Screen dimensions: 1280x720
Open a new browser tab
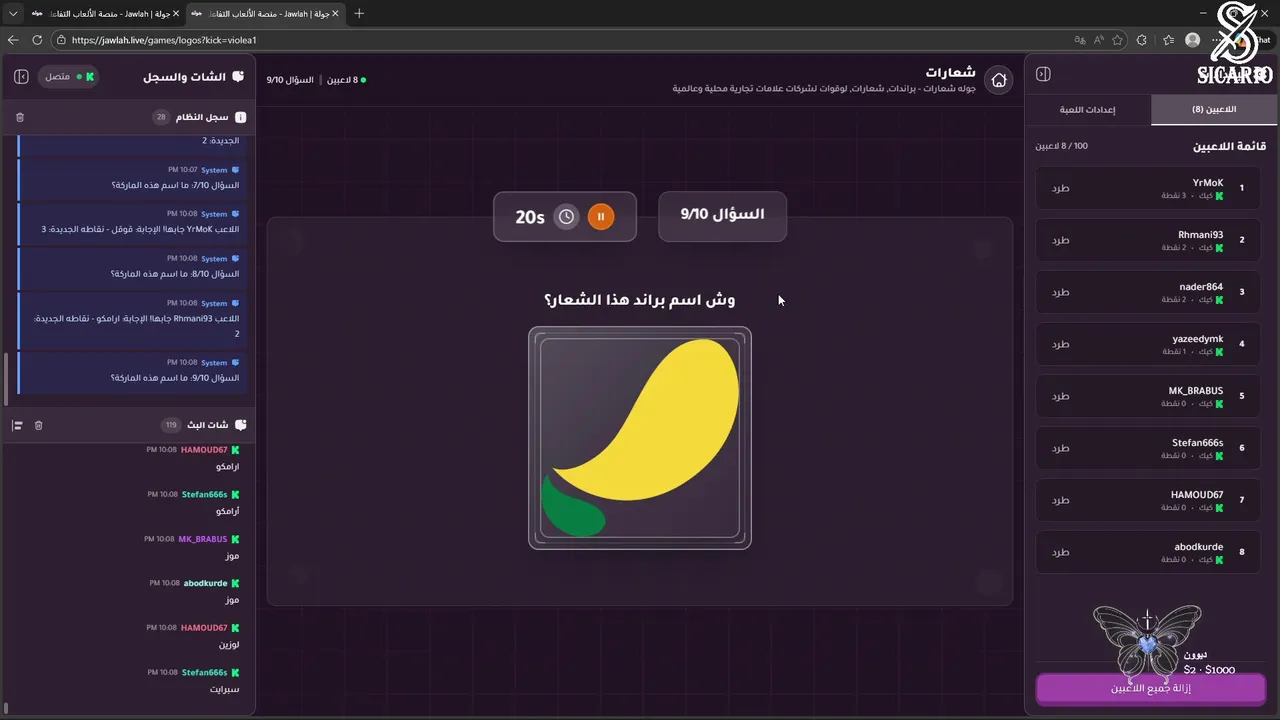click(359, 13)
